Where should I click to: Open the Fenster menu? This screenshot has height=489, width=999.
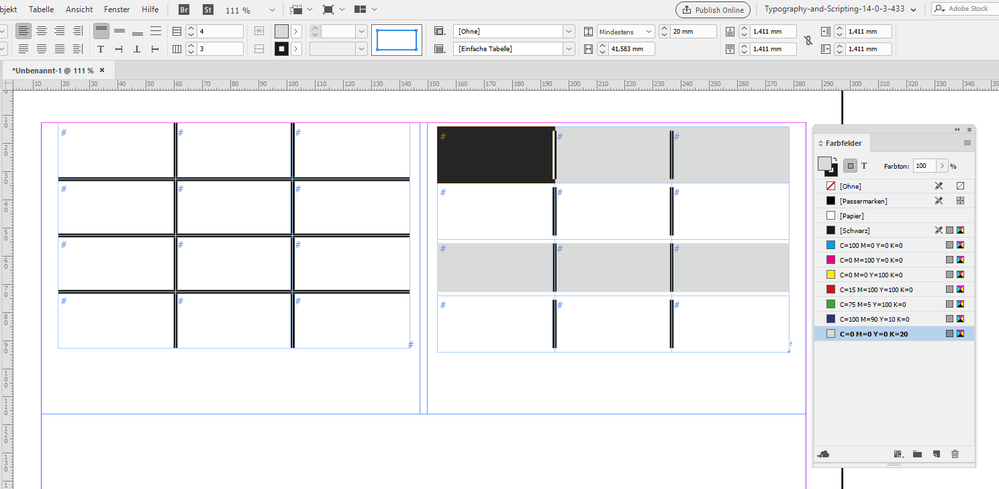pos(117,10)
